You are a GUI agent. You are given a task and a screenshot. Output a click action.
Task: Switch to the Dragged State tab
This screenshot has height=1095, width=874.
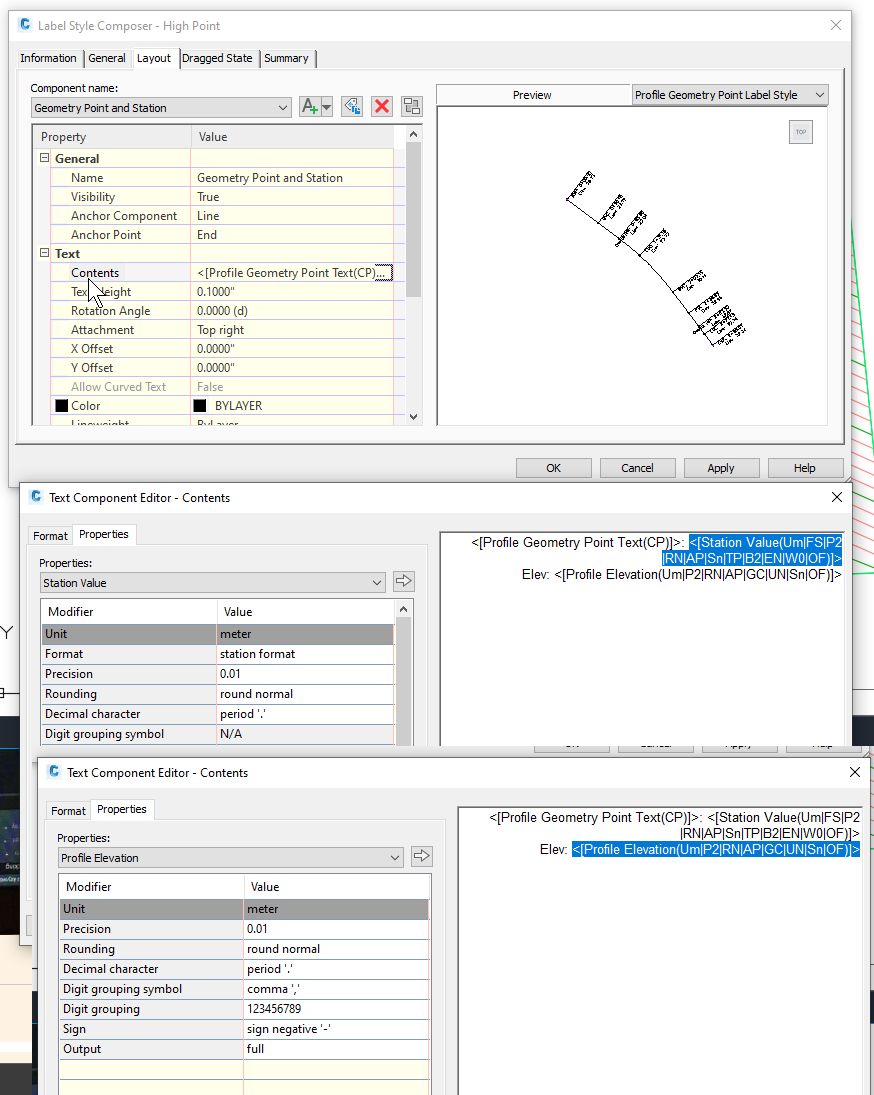coord(218,58)
